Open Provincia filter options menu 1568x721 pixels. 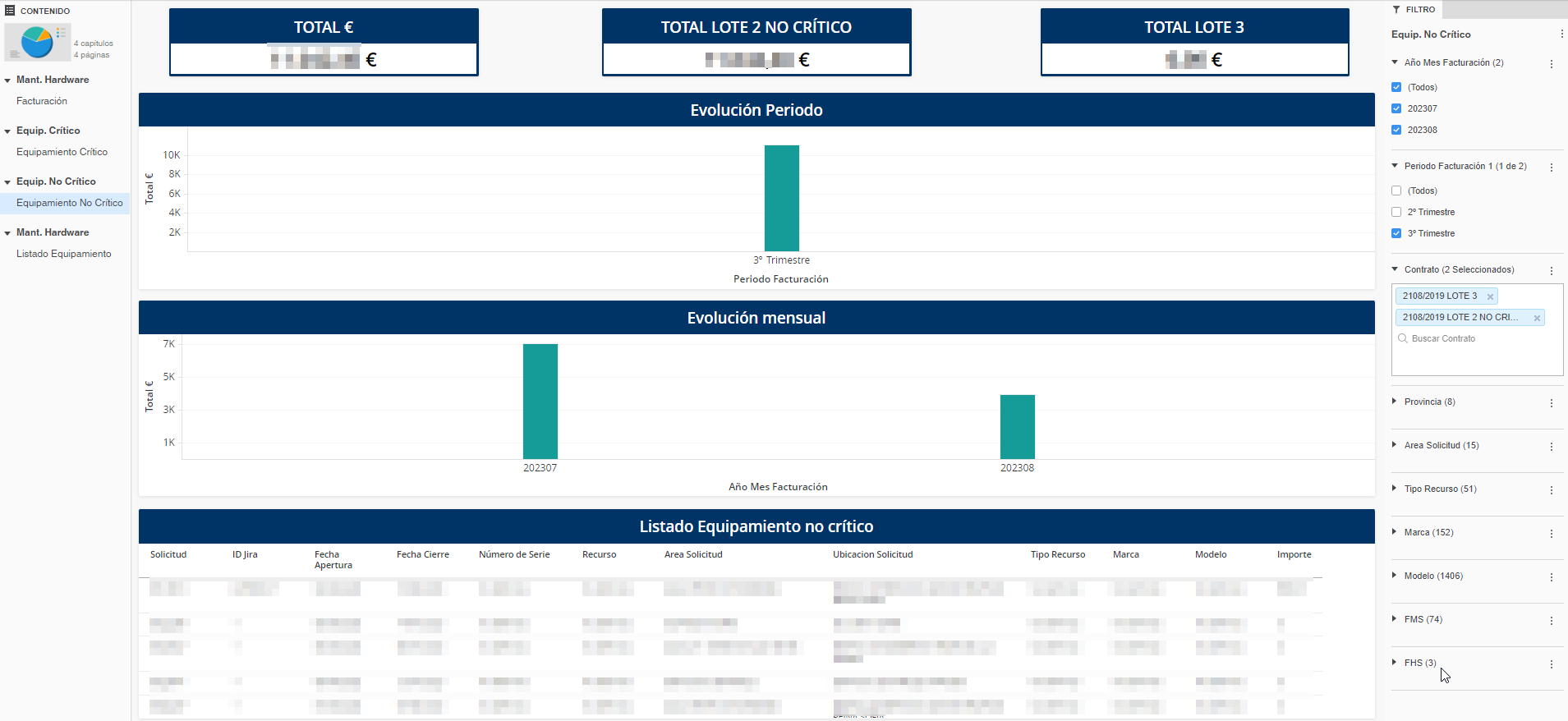point(1552,403)
